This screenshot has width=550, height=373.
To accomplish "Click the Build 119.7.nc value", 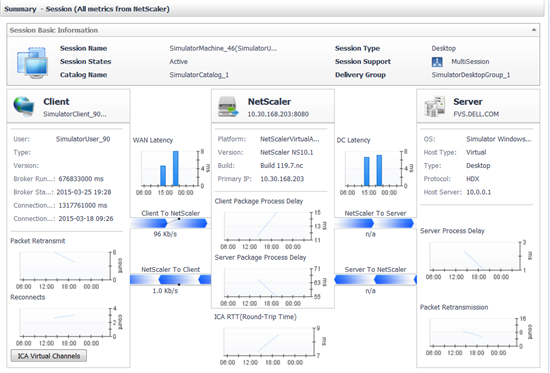I will (x=282, y=166).
